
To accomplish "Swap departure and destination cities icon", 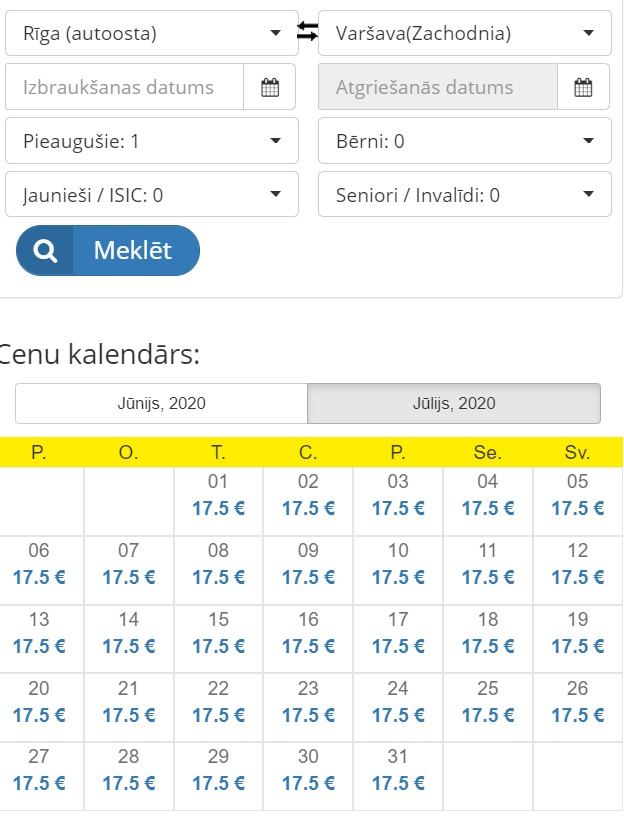I will click(x=308, y=31).
